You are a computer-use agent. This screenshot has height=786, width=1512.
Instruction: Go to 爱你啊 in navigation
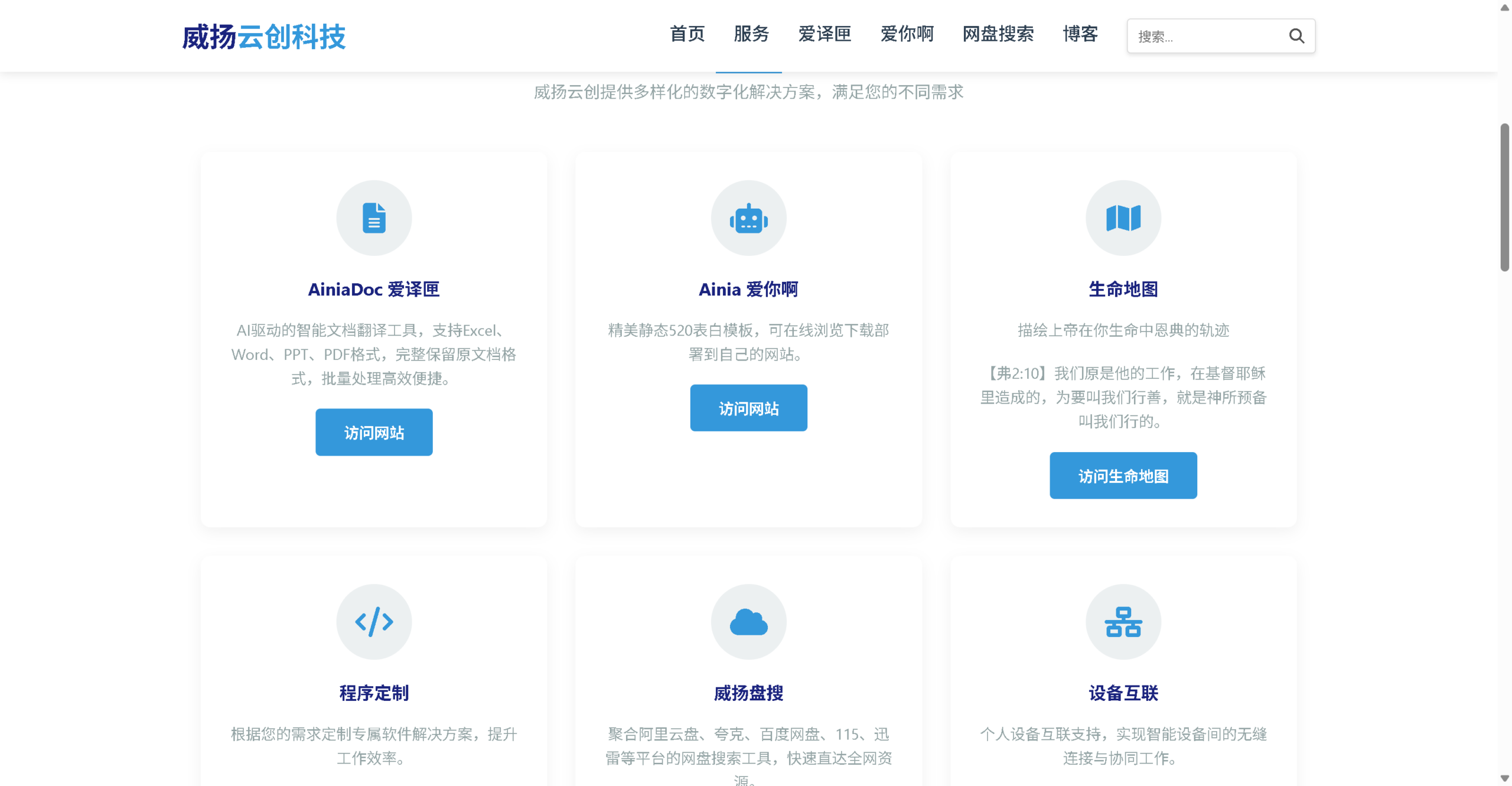907,34
